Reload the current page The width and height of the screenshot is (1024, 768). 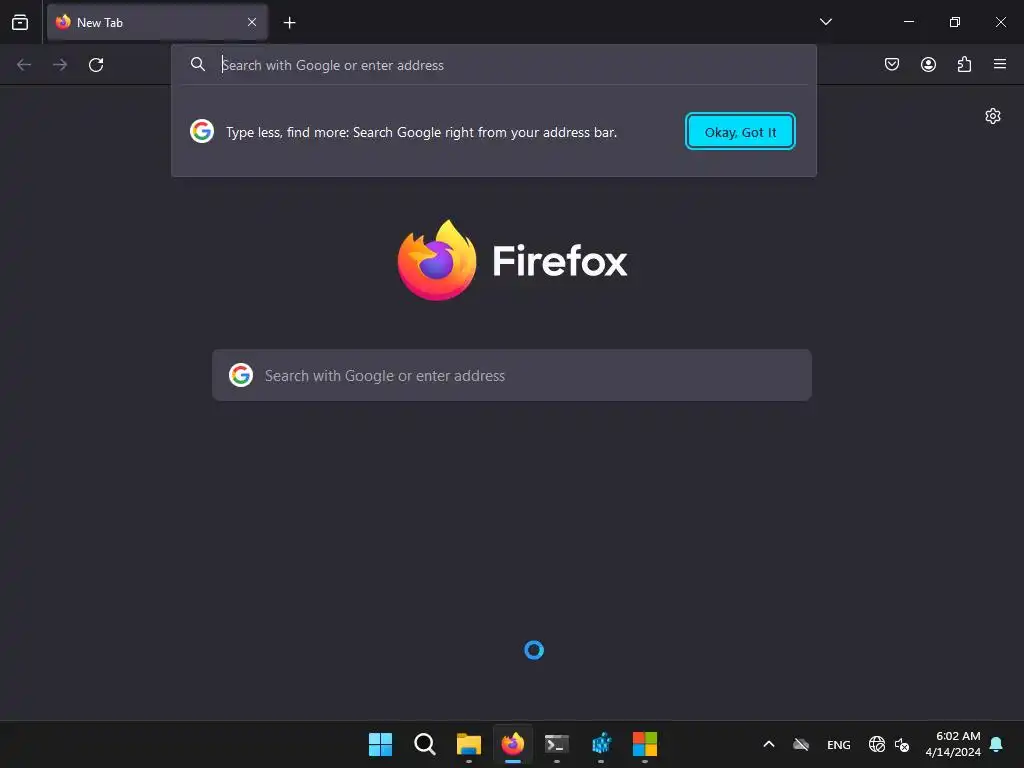click(96, 65)
